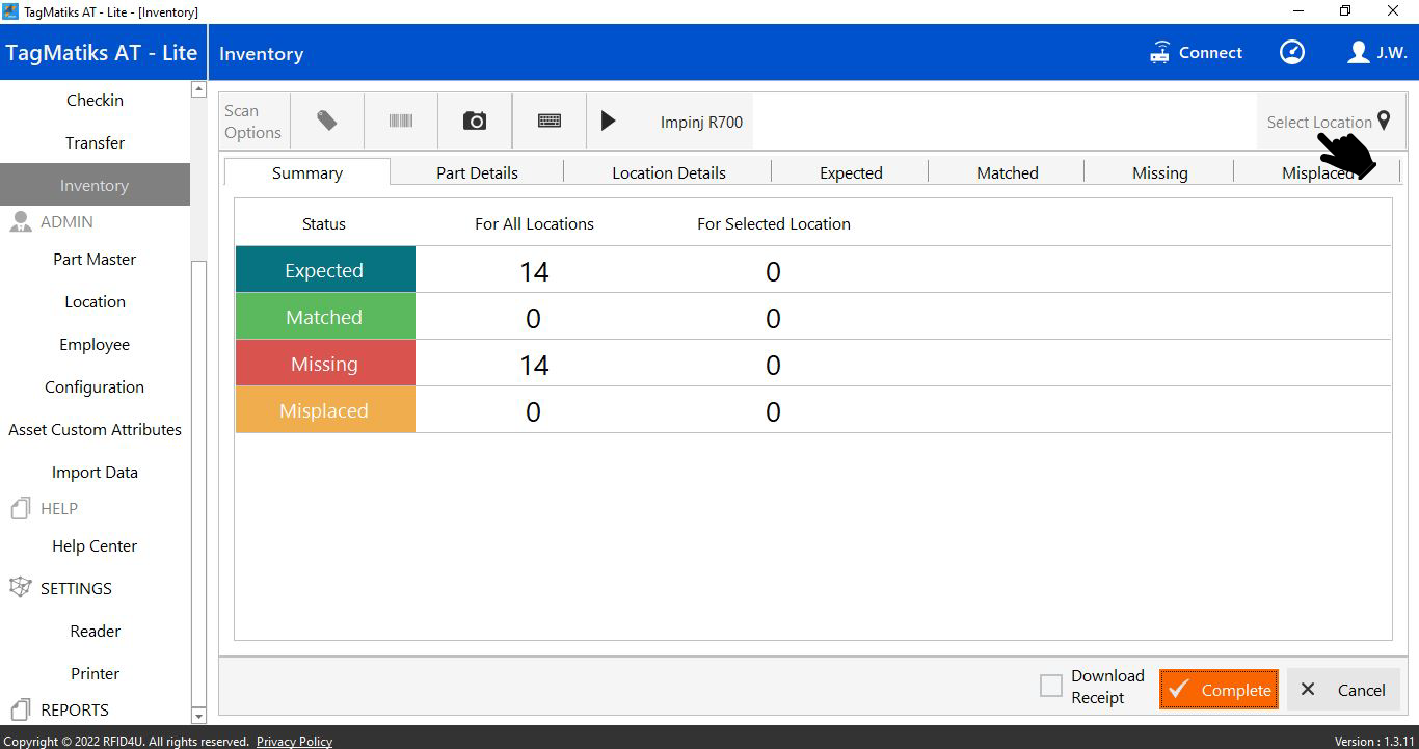Click the RFID tag scan icon
Screen dimensions: 1419x749
tap(327, 121)
